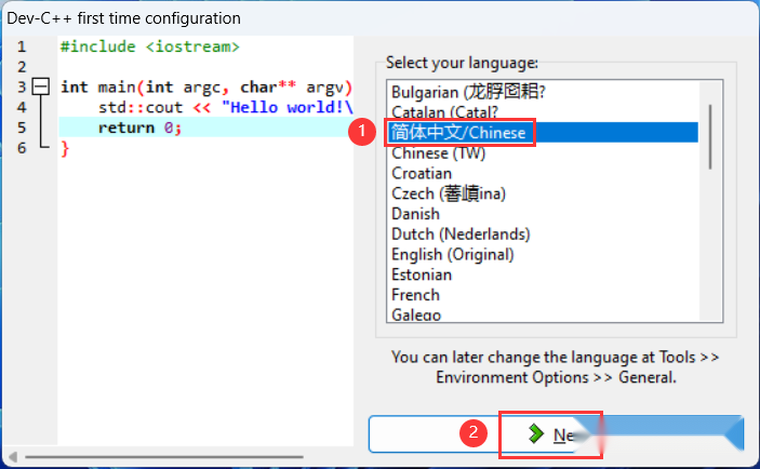The width and height of the screenshot is (760, 469).
Task: Choose French from the language list
Action: pos(543,295)
